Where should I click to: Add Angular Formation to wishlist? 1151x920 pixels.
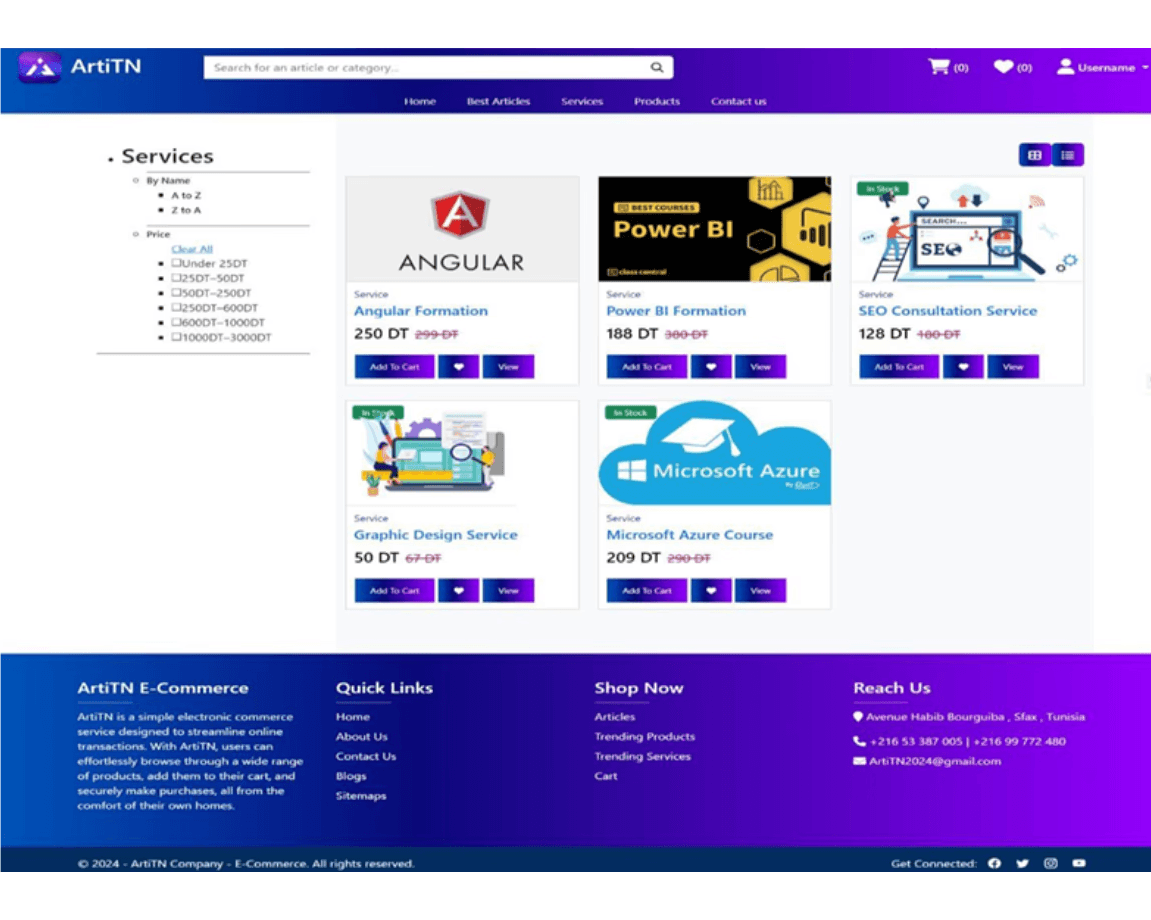pyautogui.click(x=459, y=366)
